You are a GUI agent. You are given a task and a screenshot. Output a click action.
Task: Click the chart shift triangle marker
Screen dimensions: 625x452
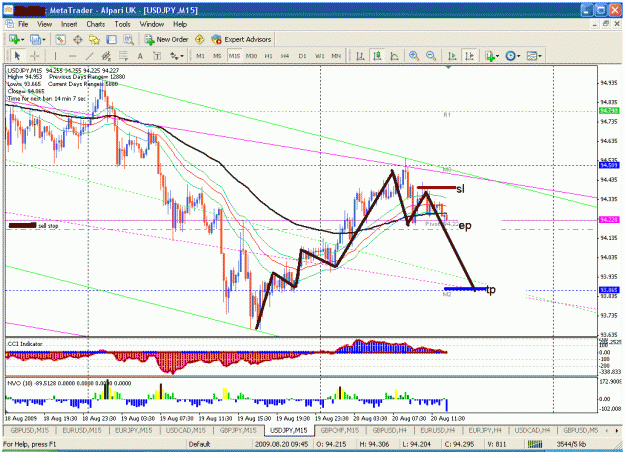448,68
